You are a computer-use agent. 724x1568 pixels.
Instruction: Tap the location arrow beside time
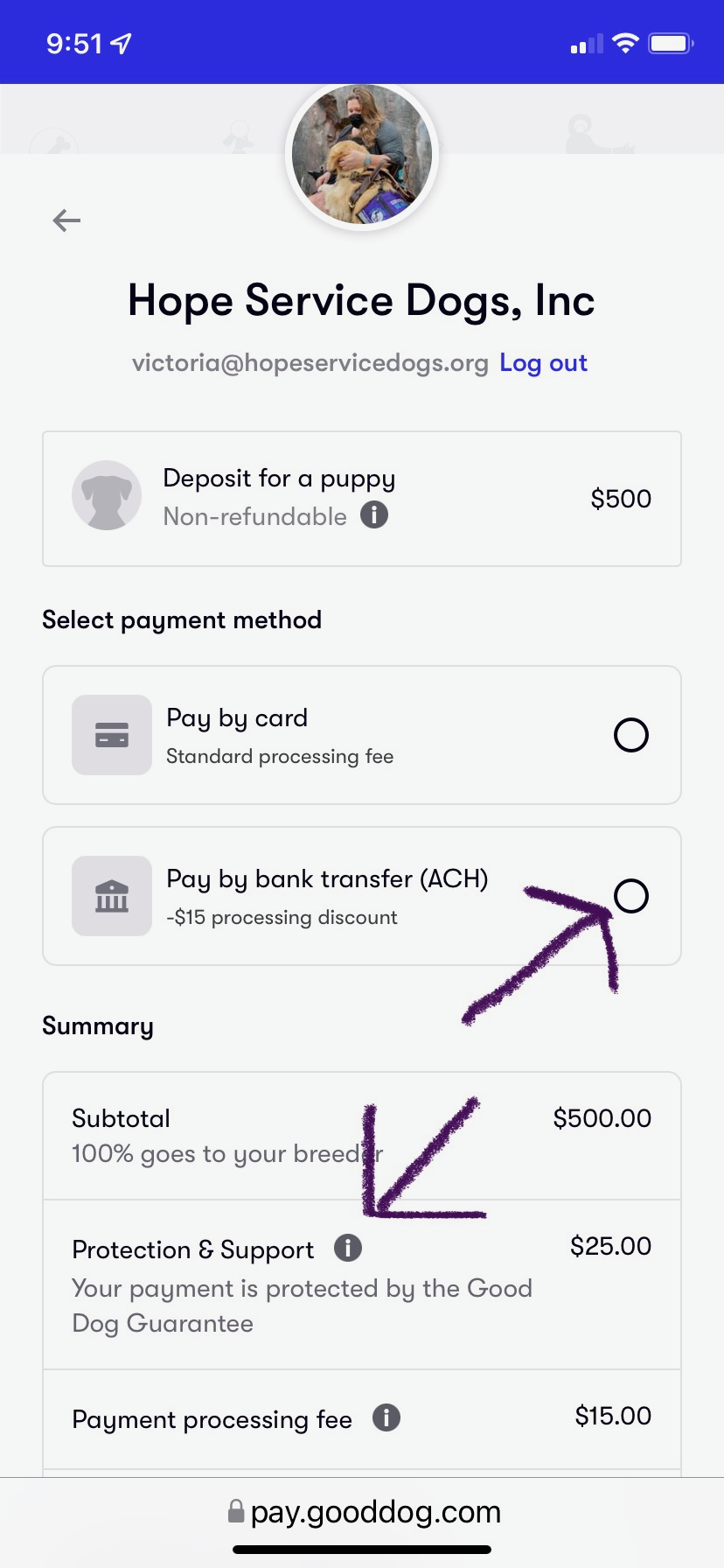point(121,43)
